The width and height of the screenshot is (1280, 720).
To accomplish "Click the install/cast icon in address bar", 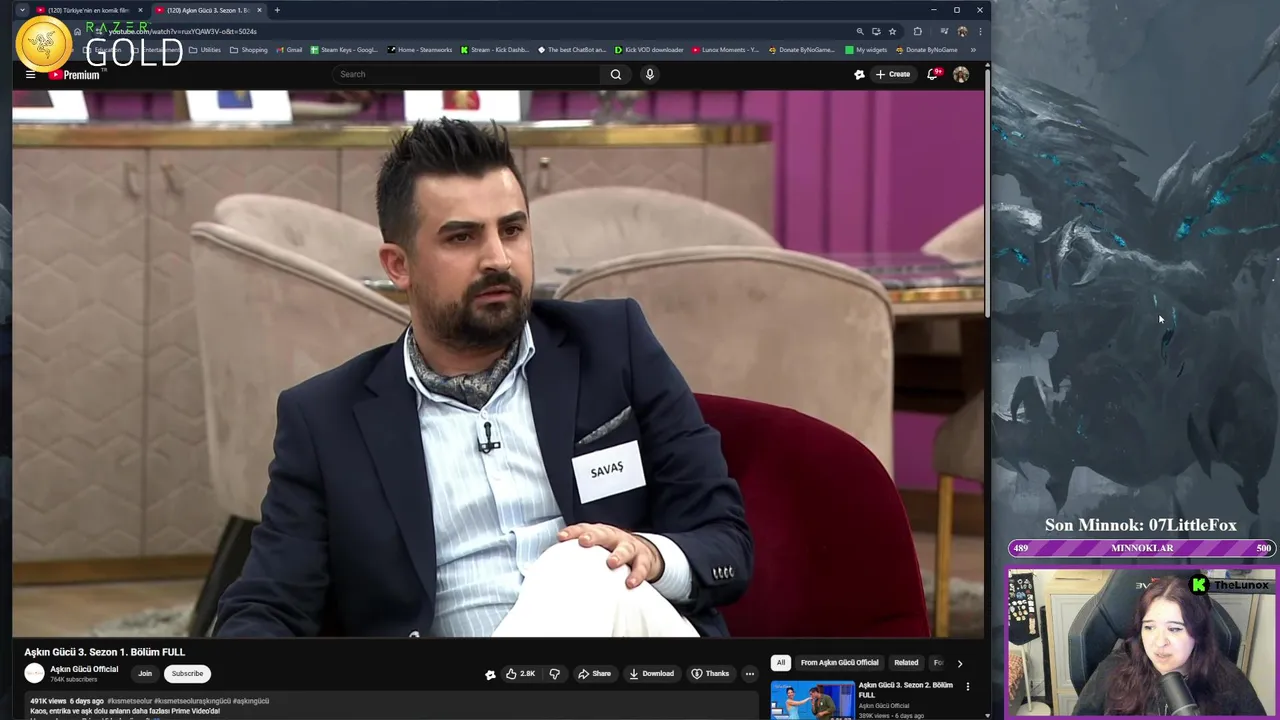I will click(876, 31).
